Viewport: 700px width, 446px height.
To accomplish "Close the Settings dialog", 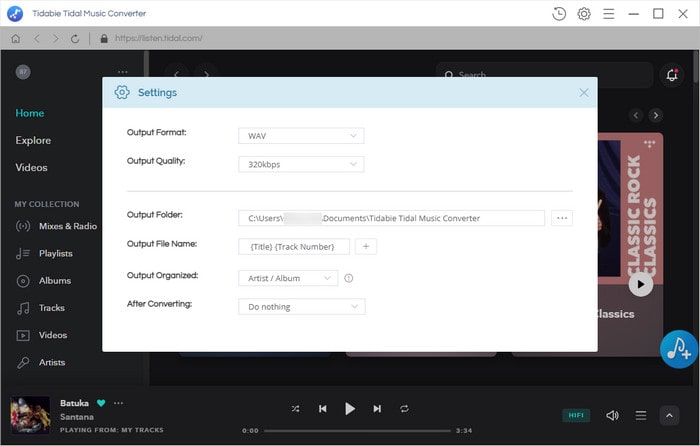I will click(583, 92).
